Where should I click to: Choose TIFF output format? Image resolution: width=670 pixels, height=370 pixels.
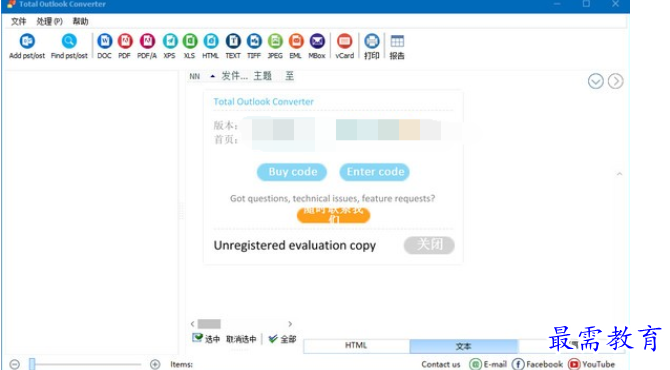[x=254, y=46]
